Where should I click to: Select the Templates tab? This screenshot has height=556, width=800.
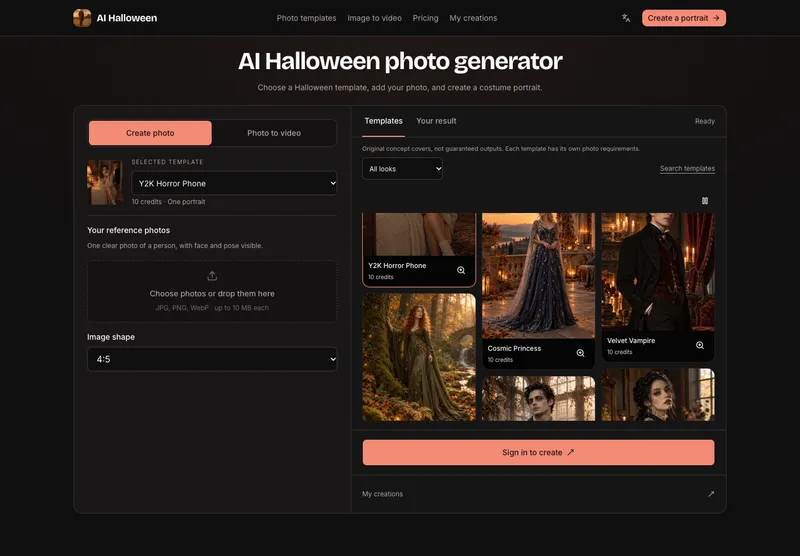pyautogui.click(x=383, y=121)
